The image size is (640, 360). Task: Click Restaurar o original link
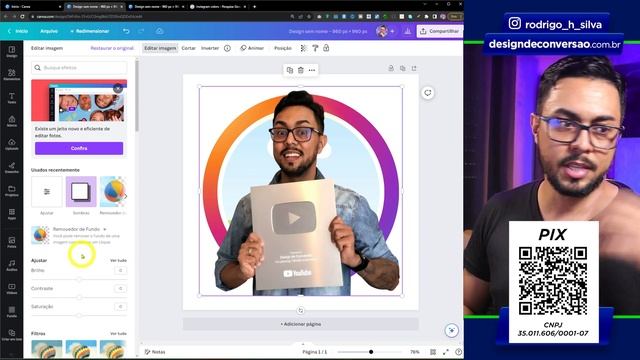[112, 48]
